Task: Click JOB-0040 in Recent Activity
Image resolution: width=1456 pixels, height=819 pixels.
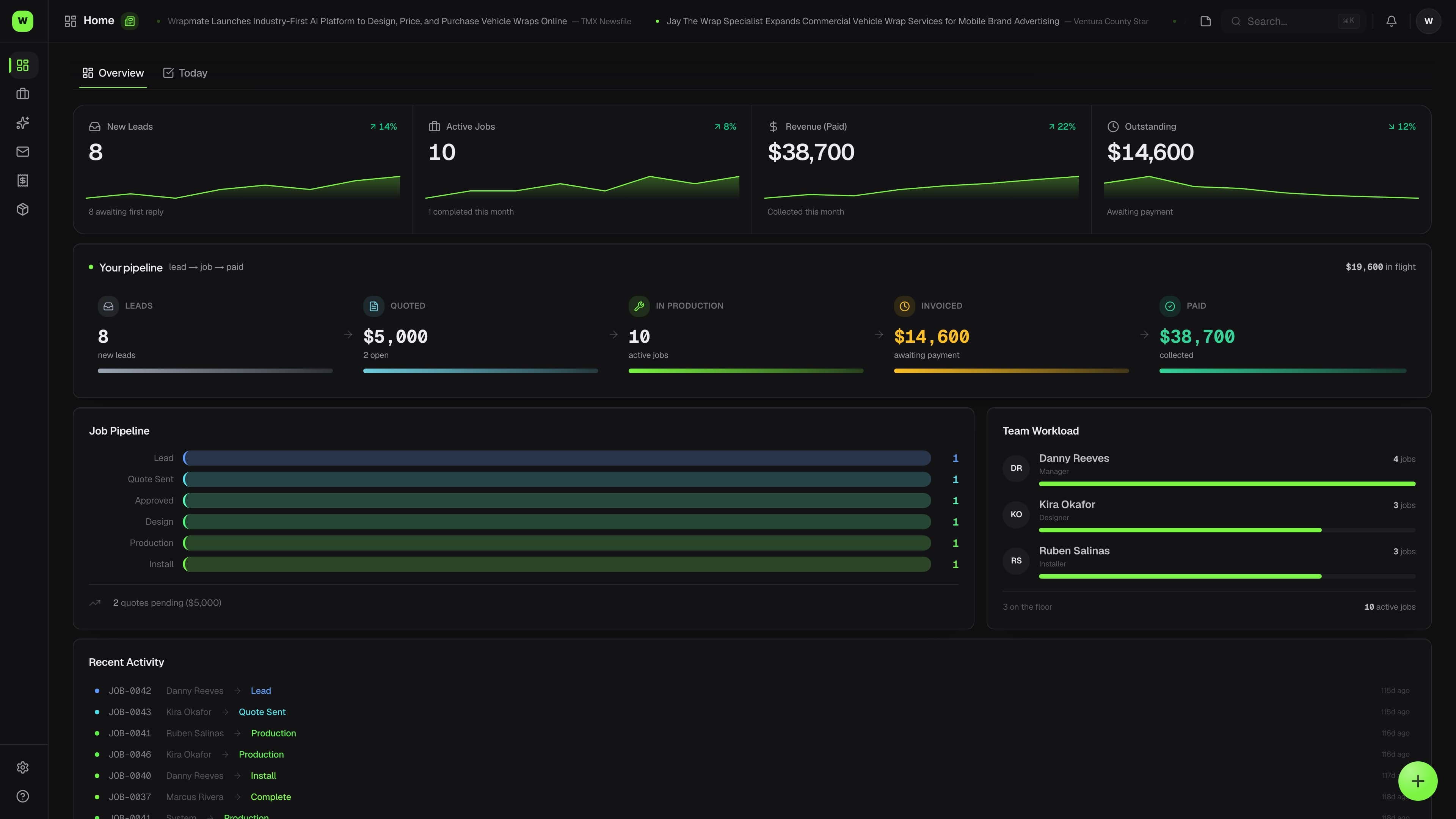Action: [x=129, y=776]
